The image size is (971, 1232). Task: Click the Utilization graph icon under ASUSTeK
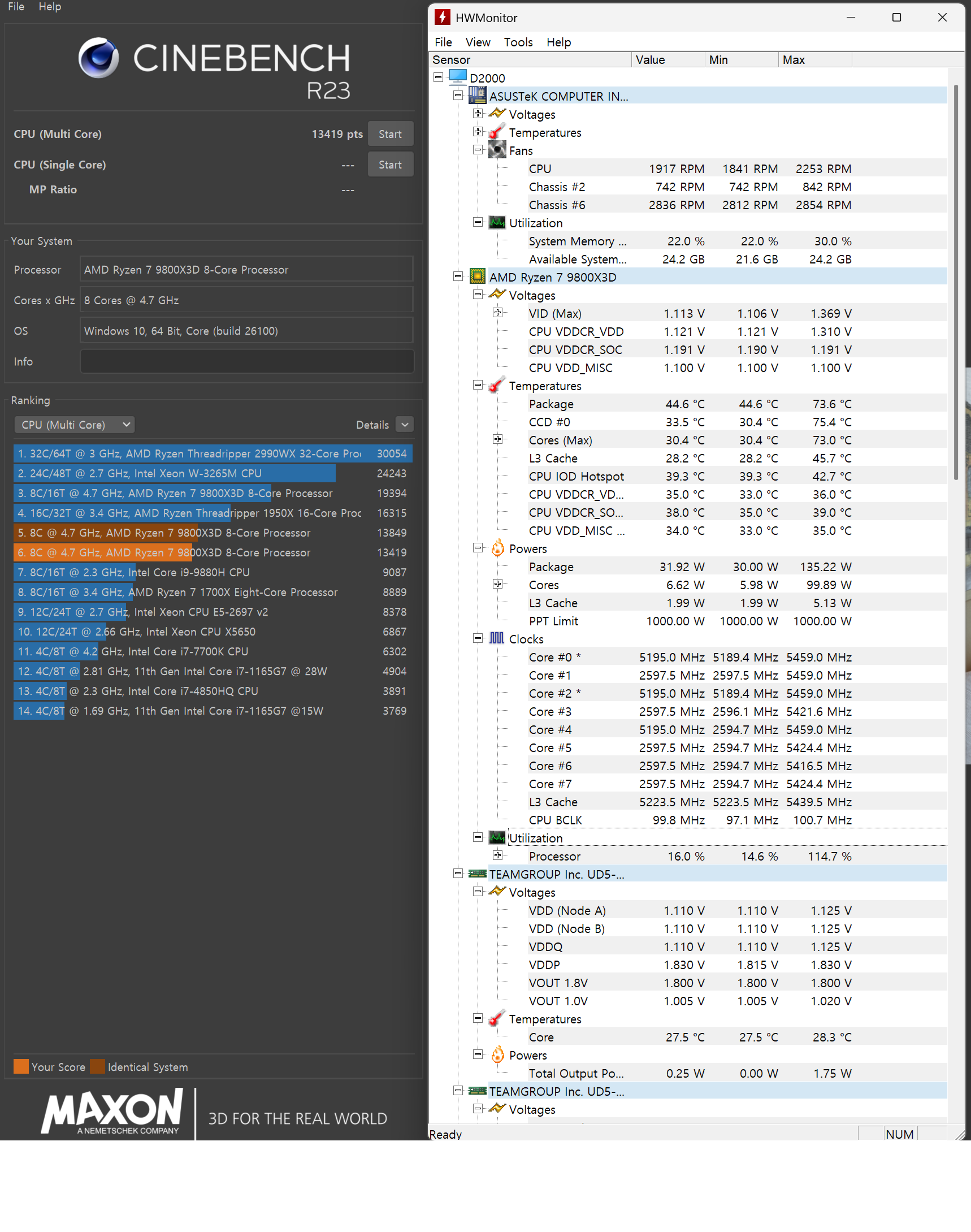click(498, 222)
